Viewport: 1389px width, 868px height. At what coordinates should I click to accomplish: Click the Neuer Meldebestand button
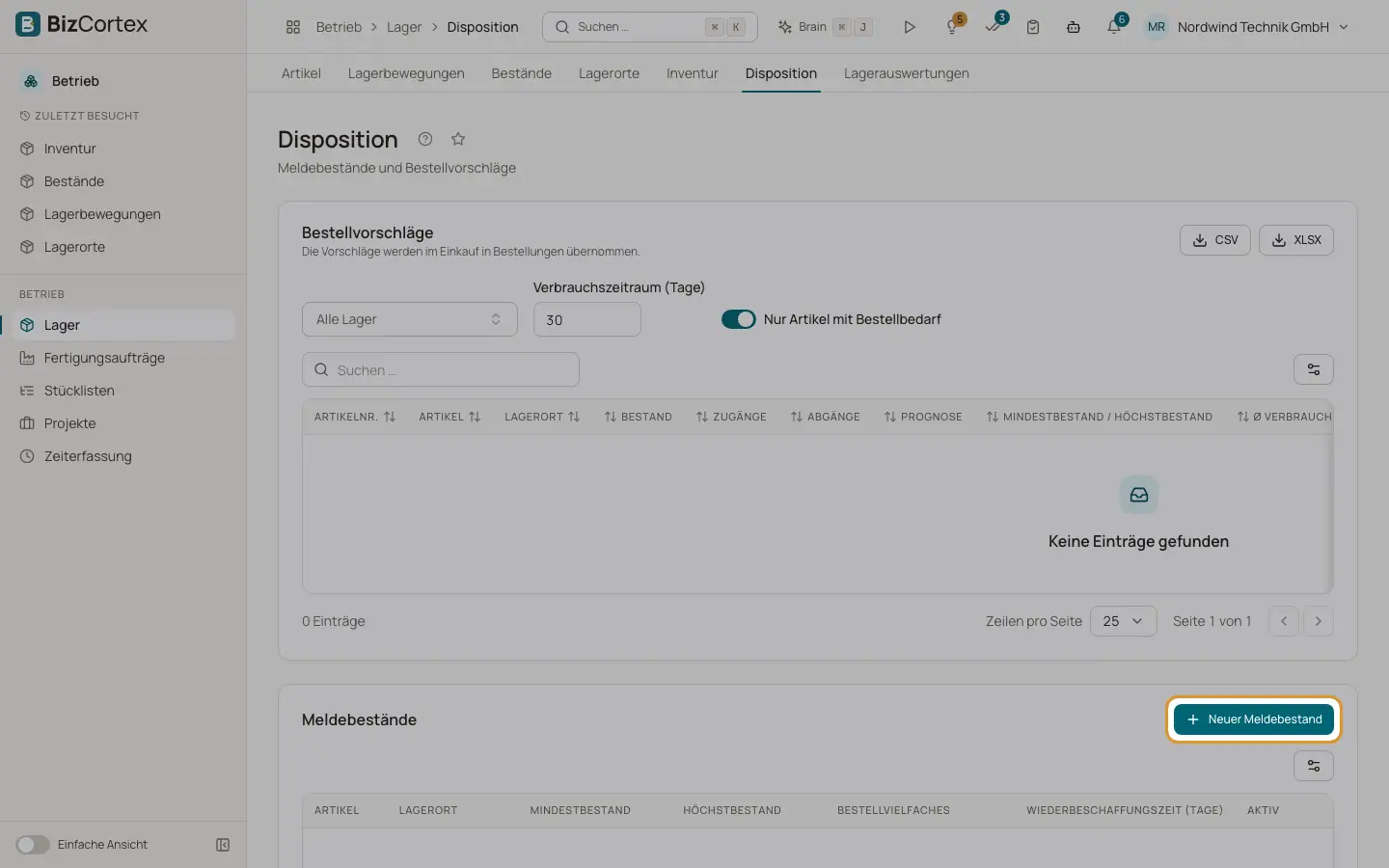click(1254, 719)
